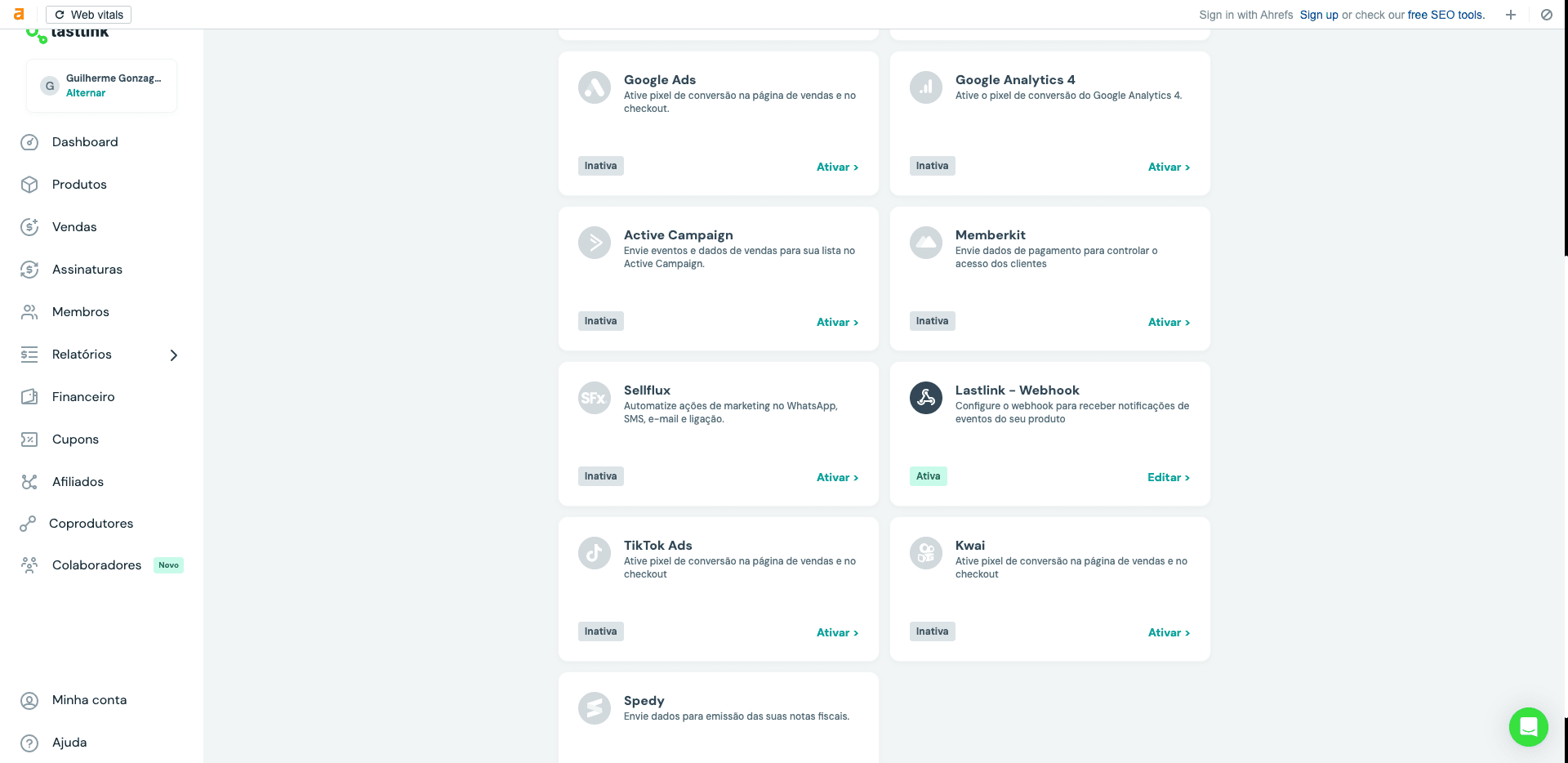Activate the Google Ads integration
1568x763 pixels.
(837, 167)
